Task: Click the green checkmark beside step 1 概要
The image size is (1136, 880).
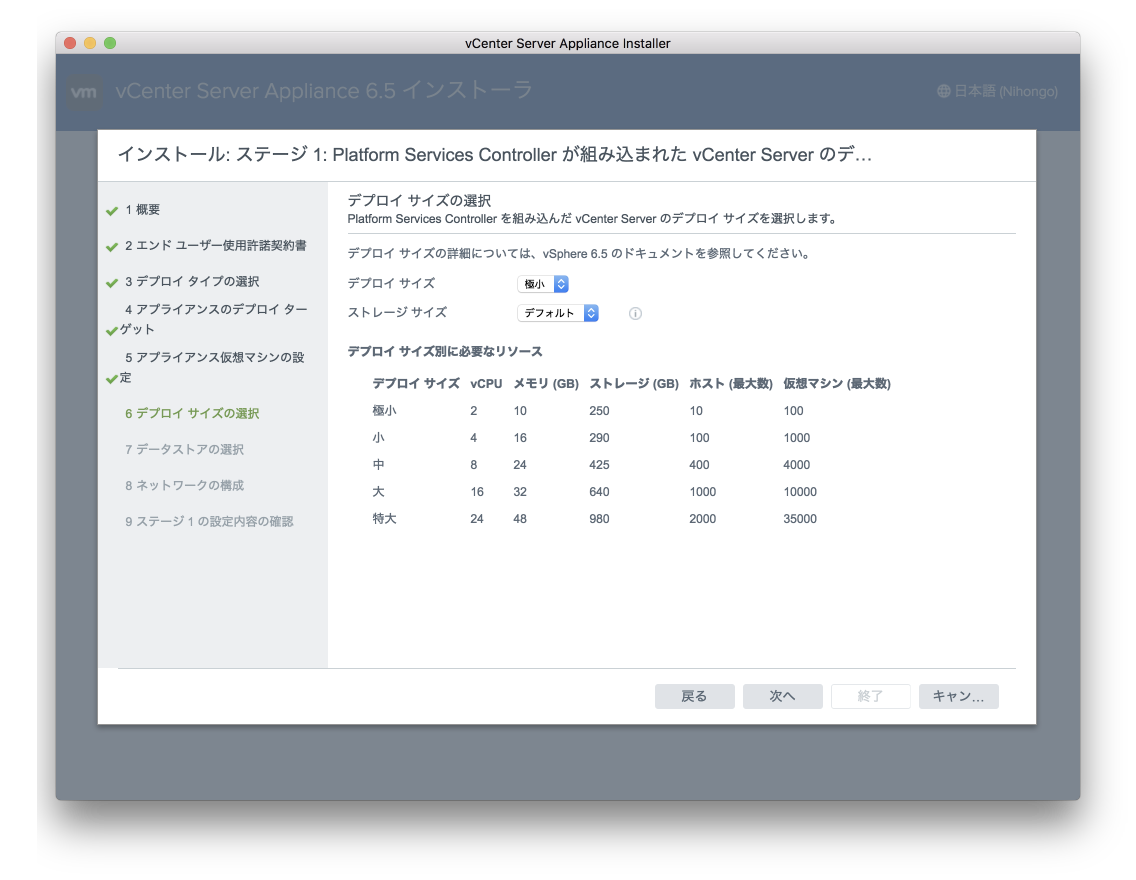Action: point(110,210)
